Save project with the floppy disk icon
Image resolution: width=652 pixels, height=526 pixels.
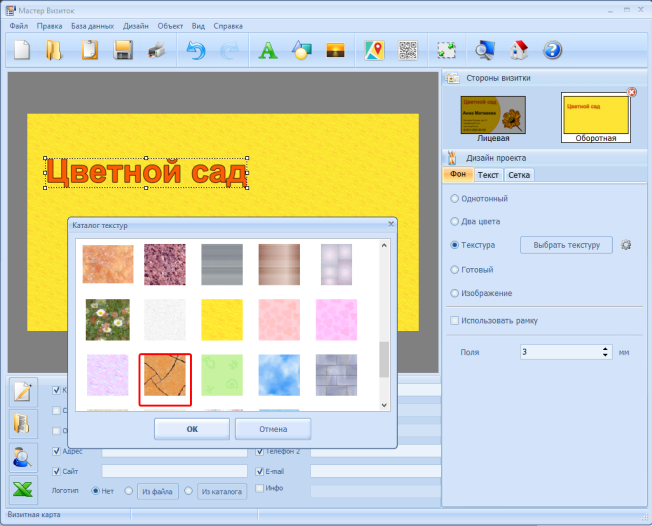(x=123, y=50)
